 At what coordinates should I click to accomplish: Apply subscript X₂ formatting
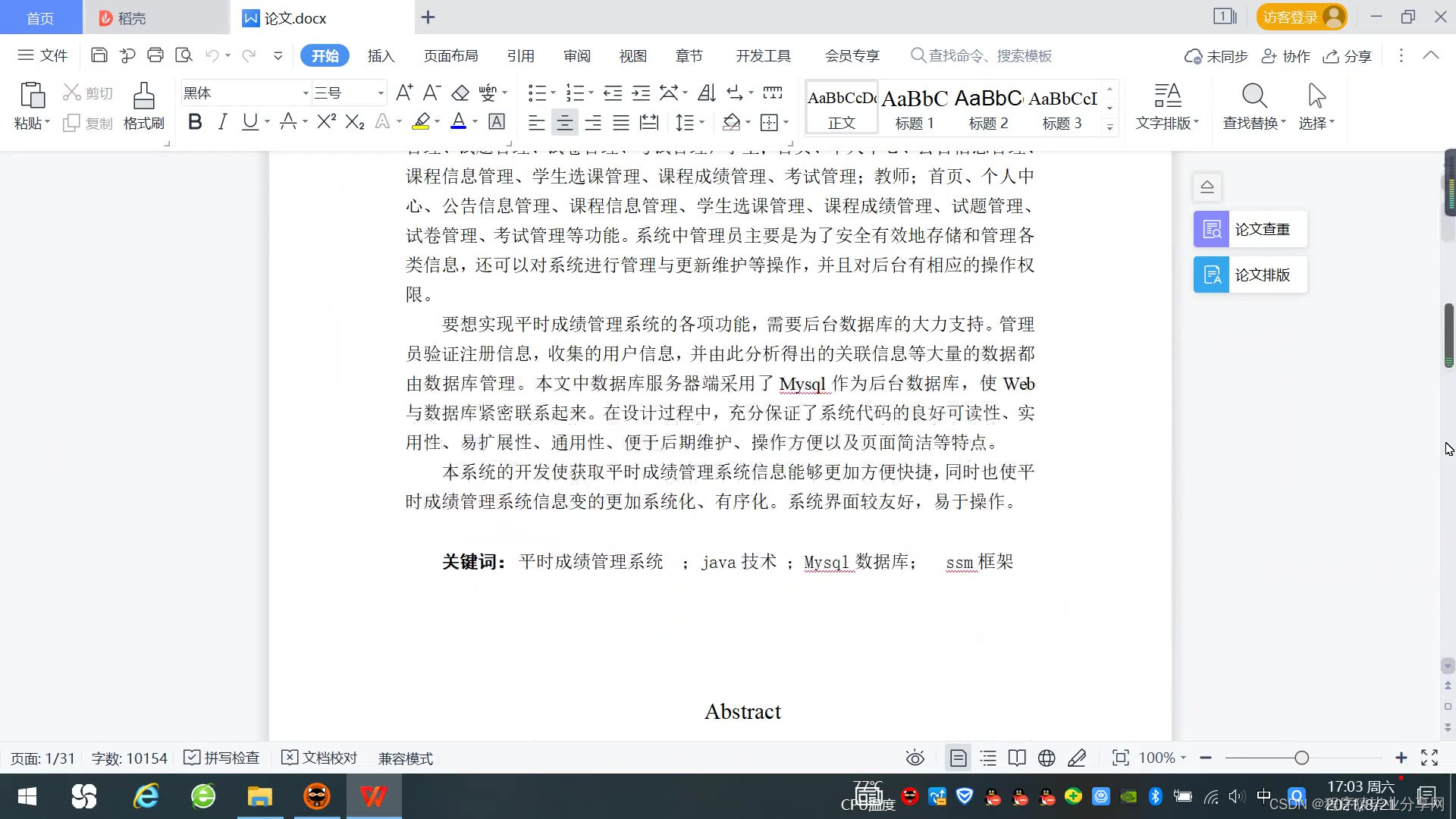(354, 121)
